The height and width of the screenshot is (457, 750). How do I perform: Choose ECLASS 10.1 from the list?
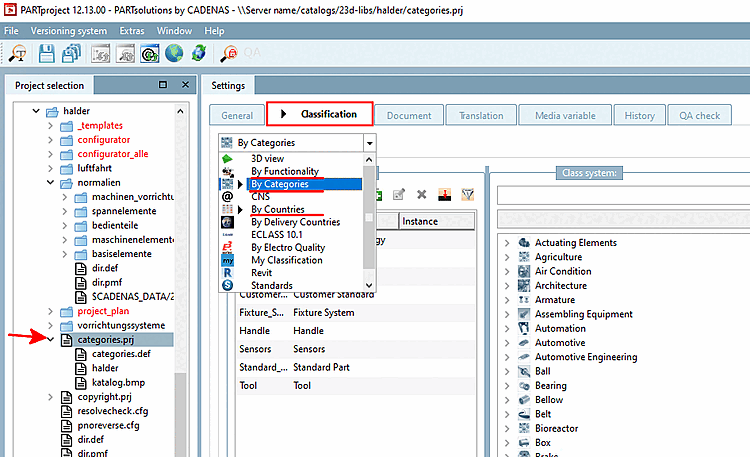[276, 234]
